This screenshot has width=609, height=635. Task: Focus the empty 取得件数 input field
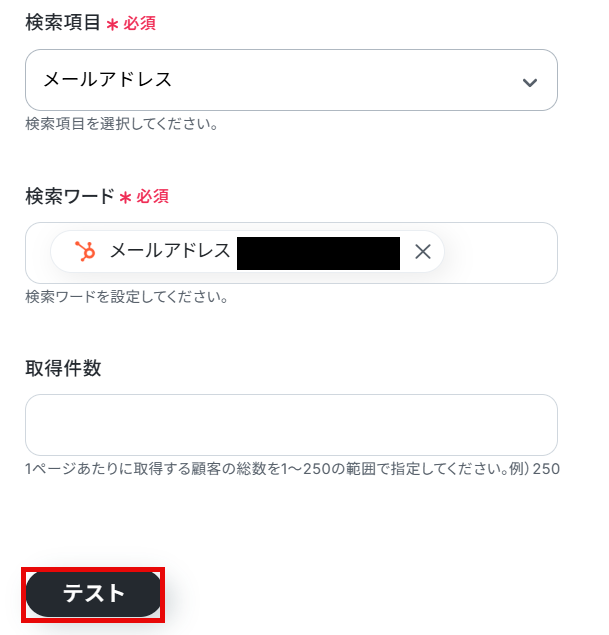291,425
